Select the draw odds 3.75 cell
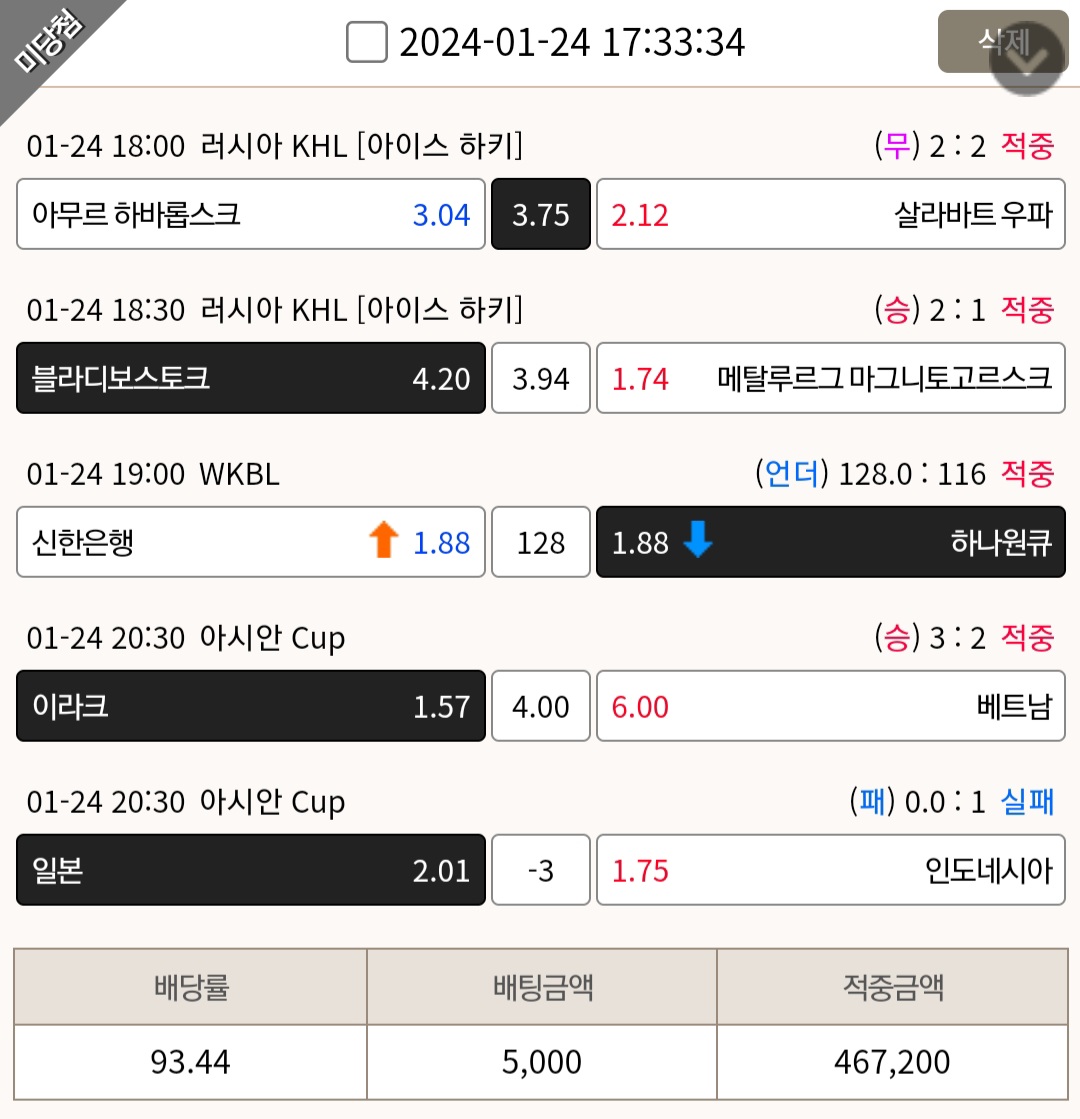 pos(541,214)
